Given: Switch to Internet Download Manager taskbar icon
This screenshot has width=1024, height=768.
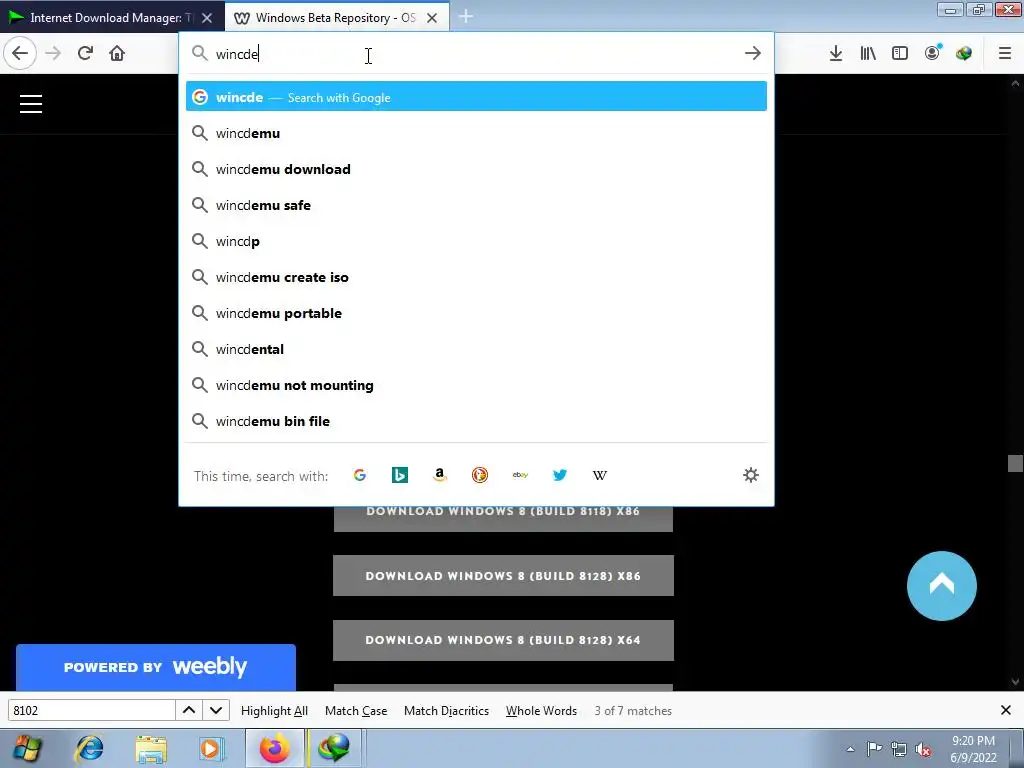Looking at the screenshot, I should click(333, 748).
